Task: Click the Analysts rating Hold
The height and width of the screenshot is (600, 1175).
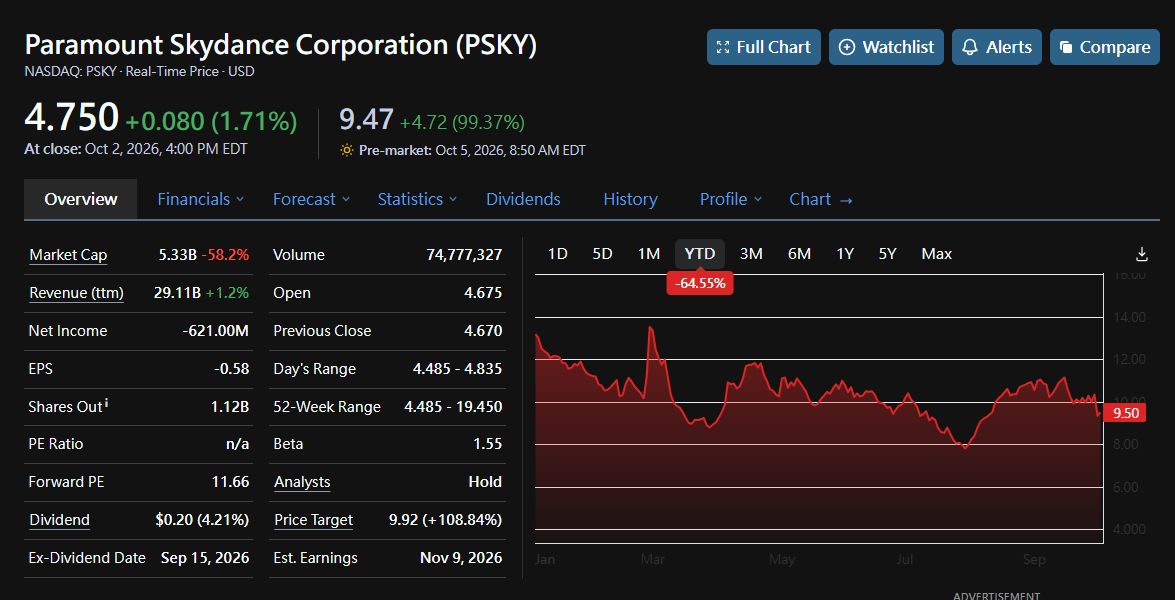Action: point(485,482)
